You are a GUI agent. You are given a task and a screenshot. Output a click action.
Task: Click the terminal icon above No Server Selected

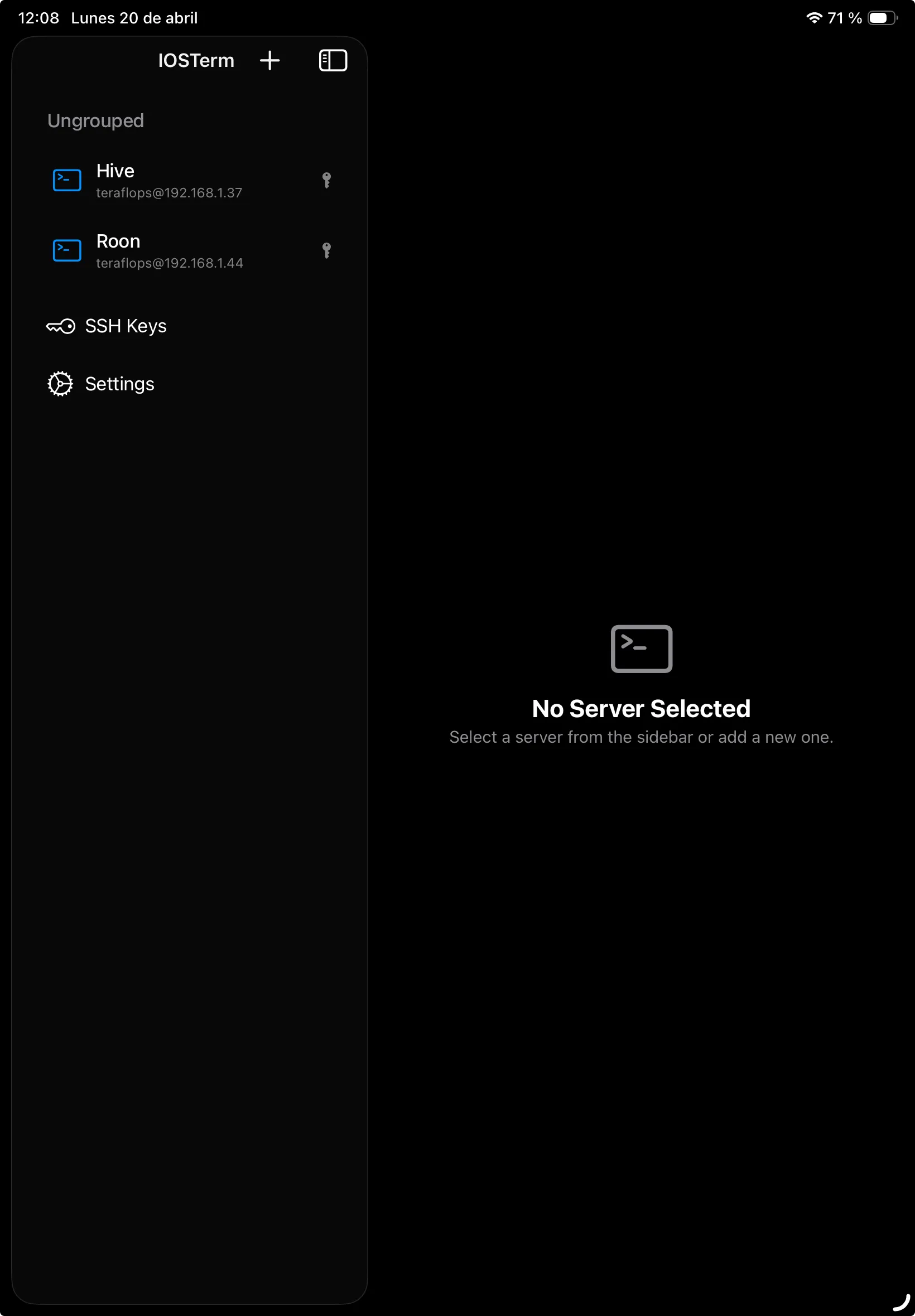pos(641,649)
